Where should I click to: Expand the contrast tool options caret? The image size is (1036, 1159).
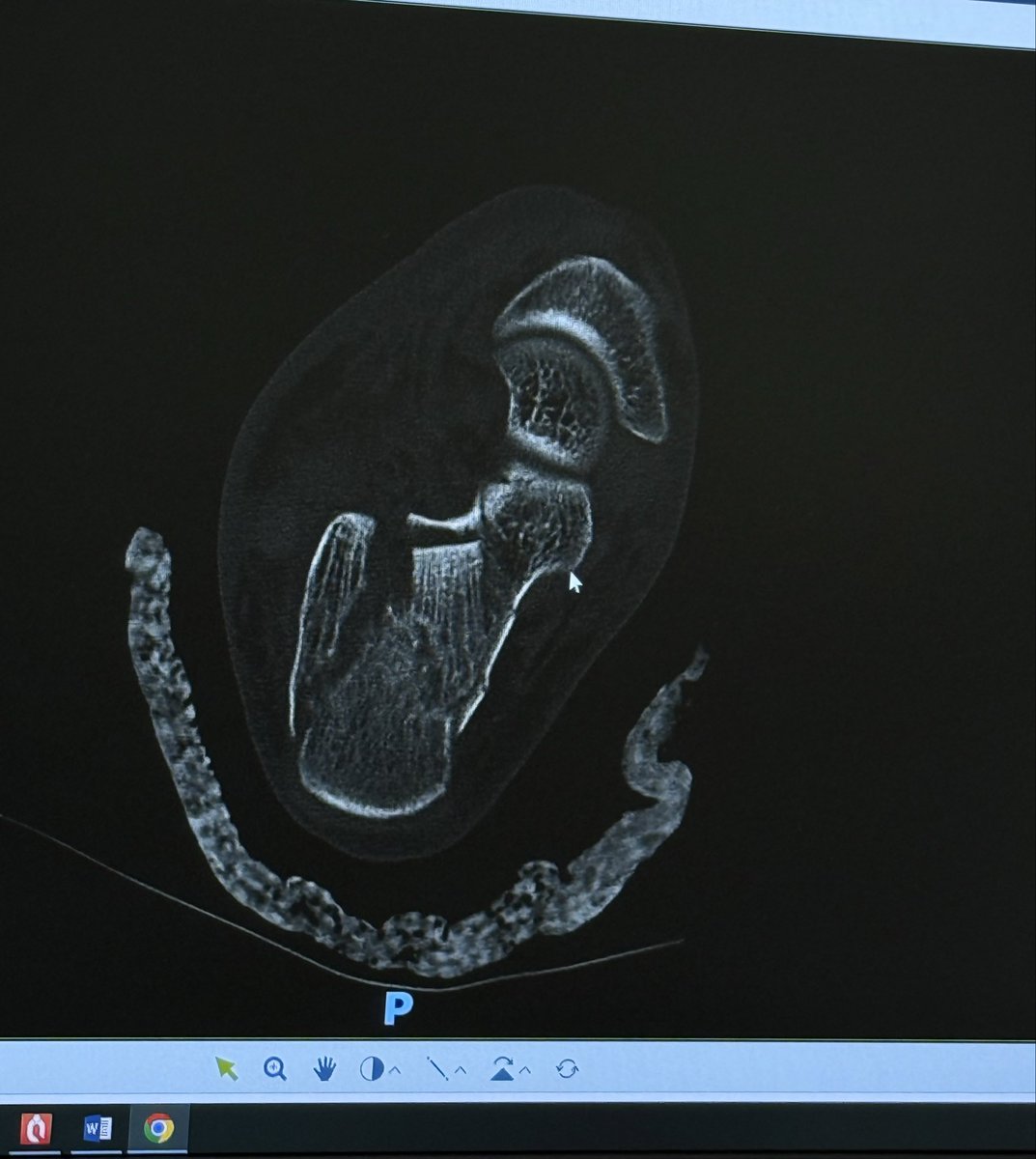pos(396,1069)
